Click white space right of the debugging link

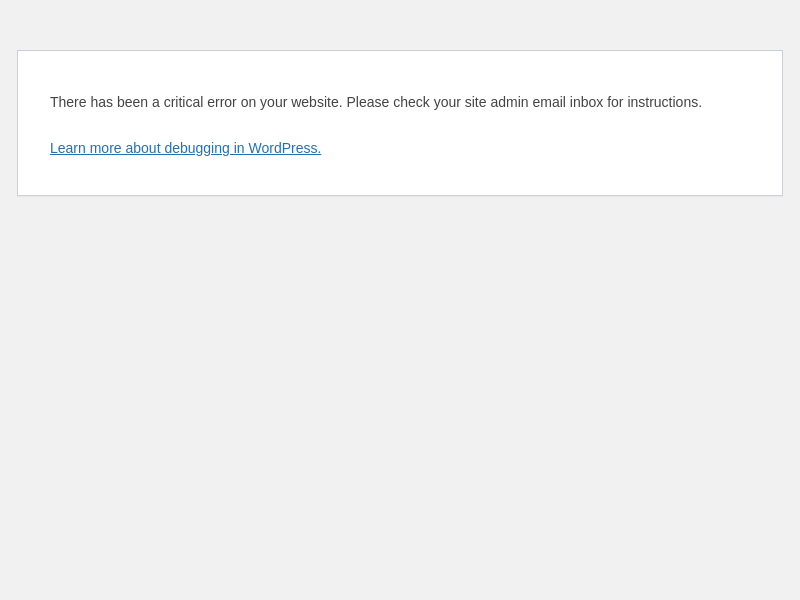pyautogui.click(x=550, y=148)
